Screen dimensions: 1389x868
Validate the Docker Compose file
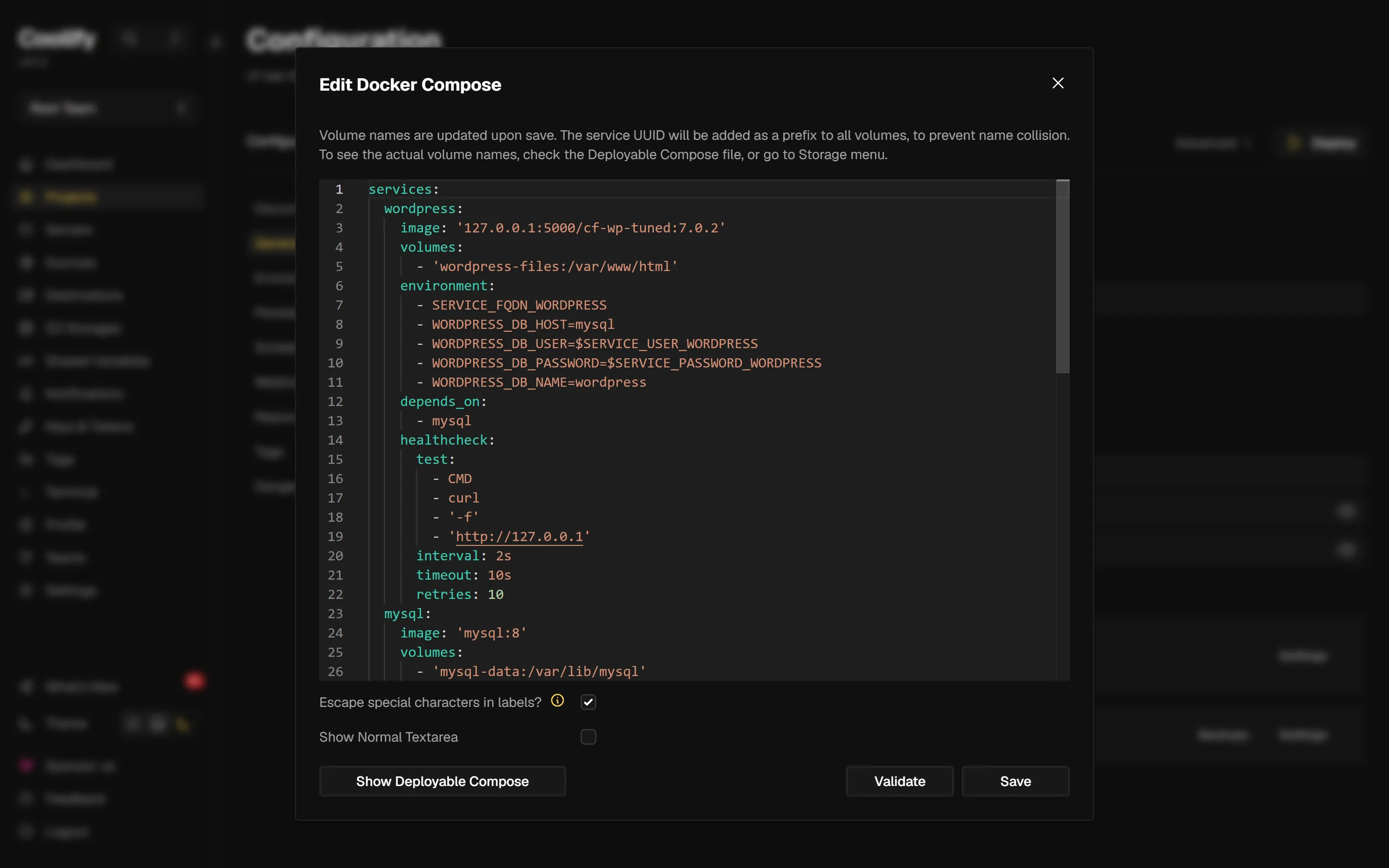coord(899,781)
